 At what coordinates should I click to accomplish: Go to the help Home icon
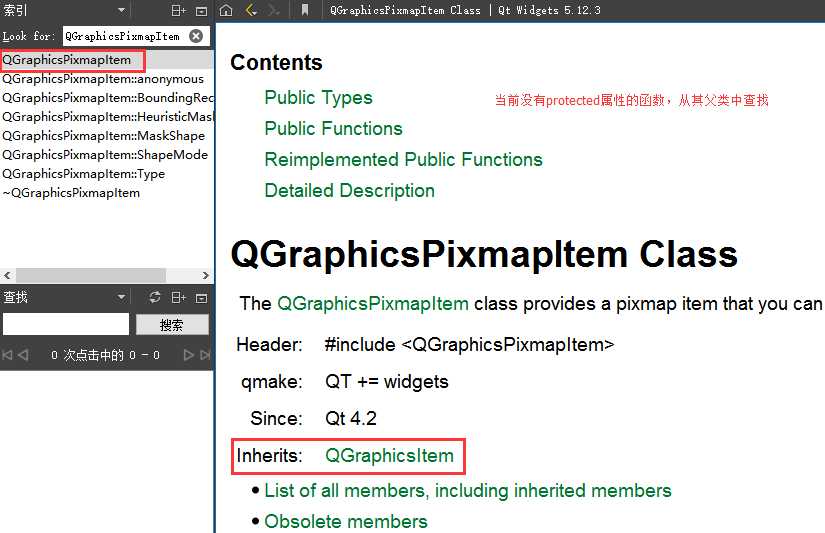tap(226, 10)
